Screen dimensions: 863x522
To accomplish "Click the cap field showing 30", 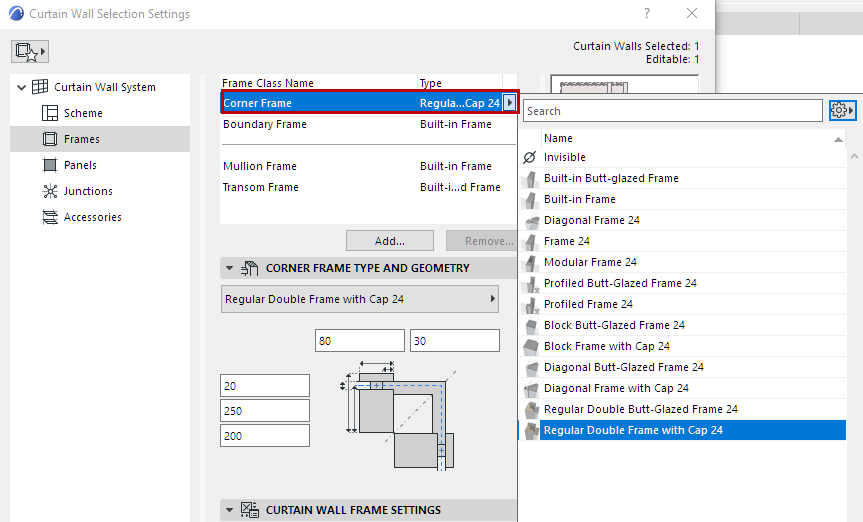I will 455,341.
